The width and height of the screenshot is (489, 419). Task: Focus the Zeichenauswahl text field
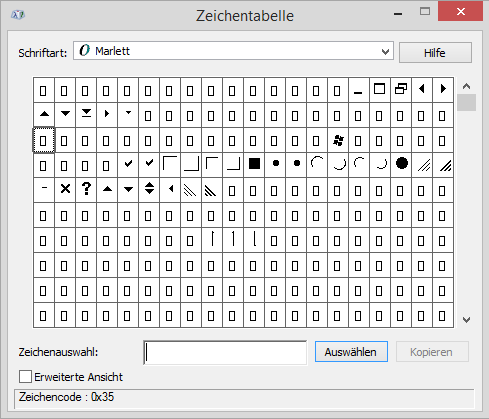pyautogui.click(x=225, y=353)
